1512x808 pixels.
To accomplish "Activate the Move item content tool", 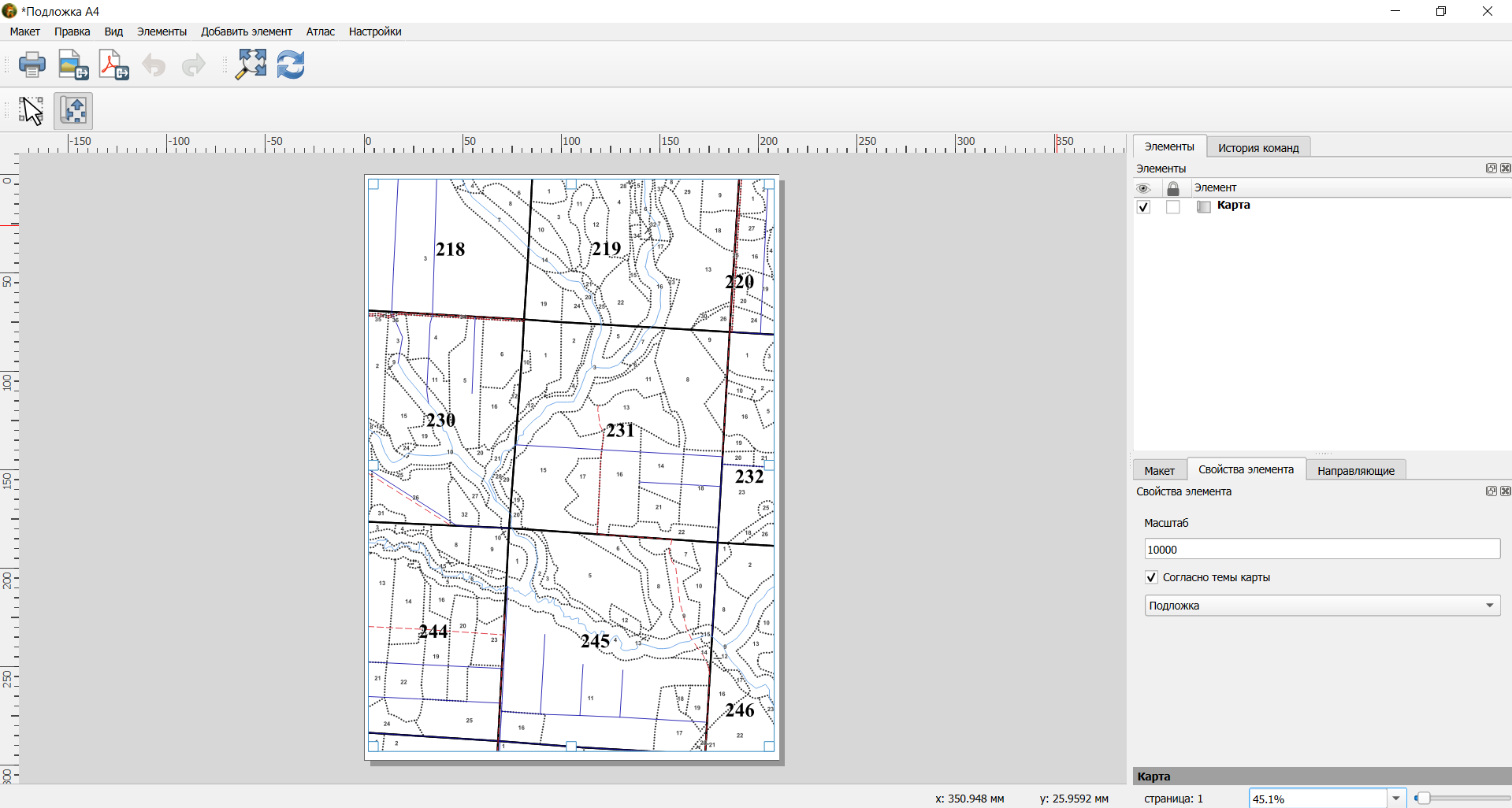I will [x=73, y=111].
